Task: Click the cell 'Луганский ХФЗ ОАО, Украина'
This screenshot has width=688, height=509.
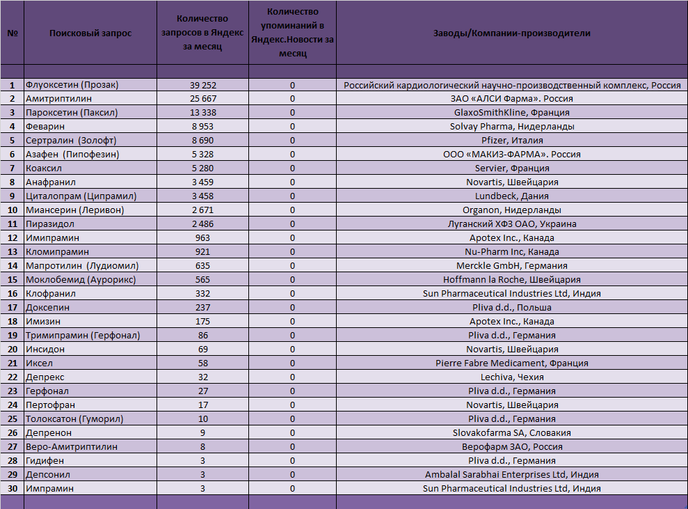Action: coord(512,224)
